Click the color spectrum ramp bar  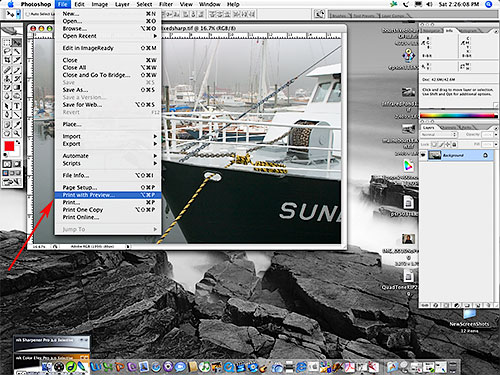pos(458,116)
